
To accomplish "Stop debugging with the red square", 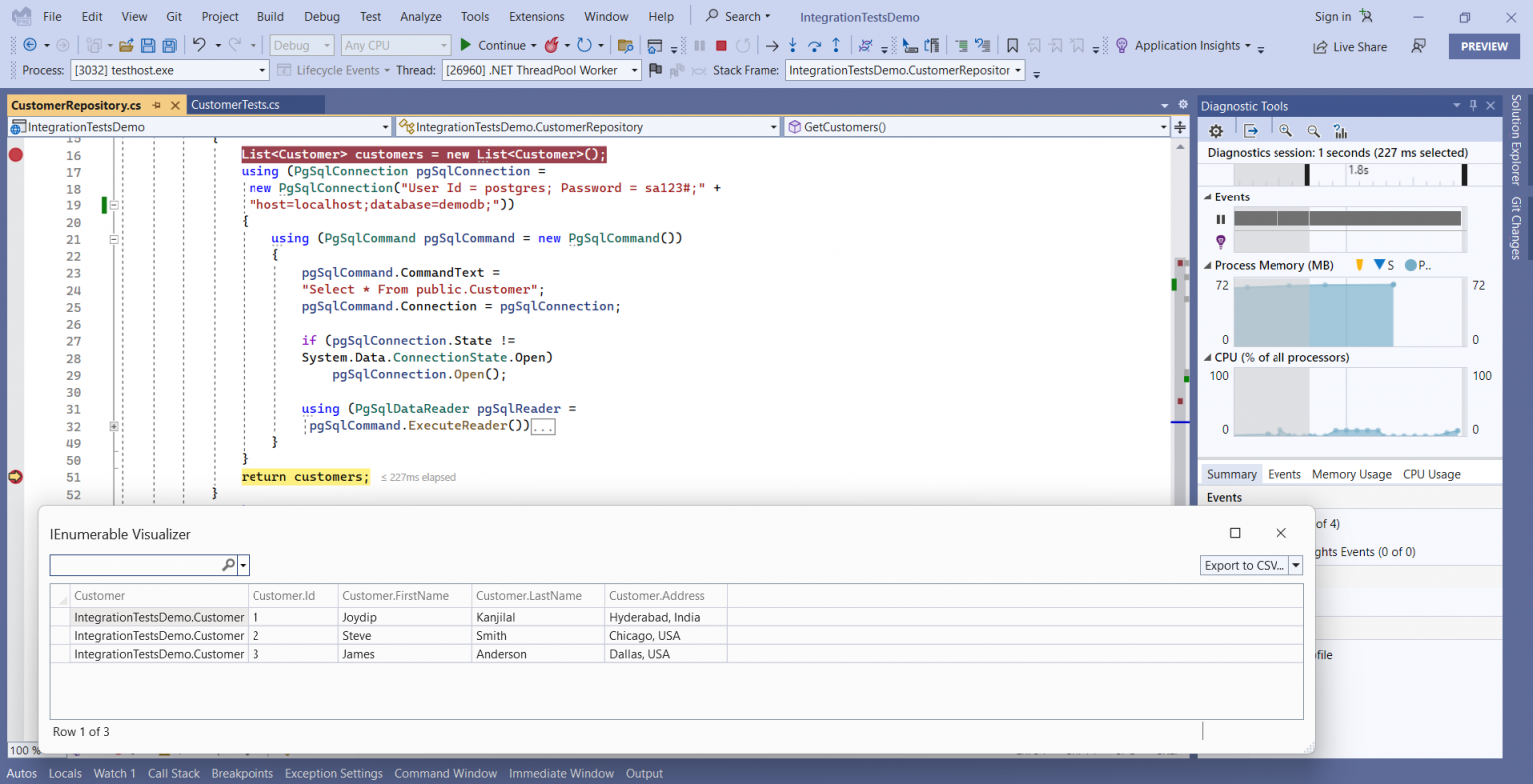I will (x=721, y=45).
